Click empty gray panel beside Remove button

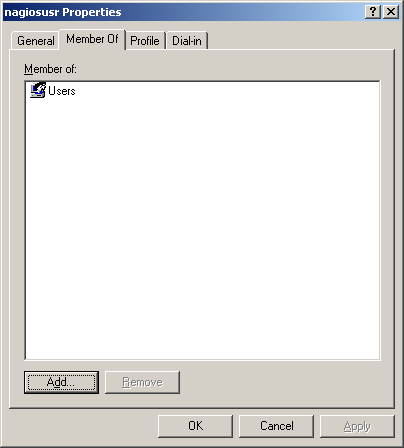[x=287, y=382]
